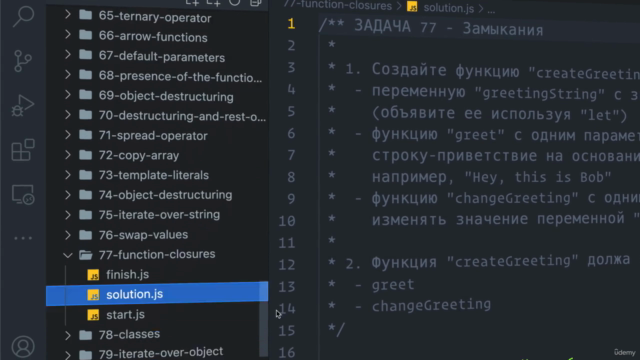Open the Accounts menu icon
This screenshot has width=640, height=360.
click(x=23, y=347)
